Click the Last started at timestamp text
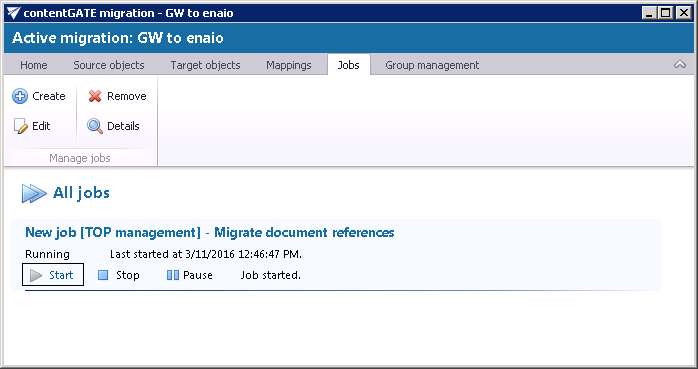 [x=206, y=255]
